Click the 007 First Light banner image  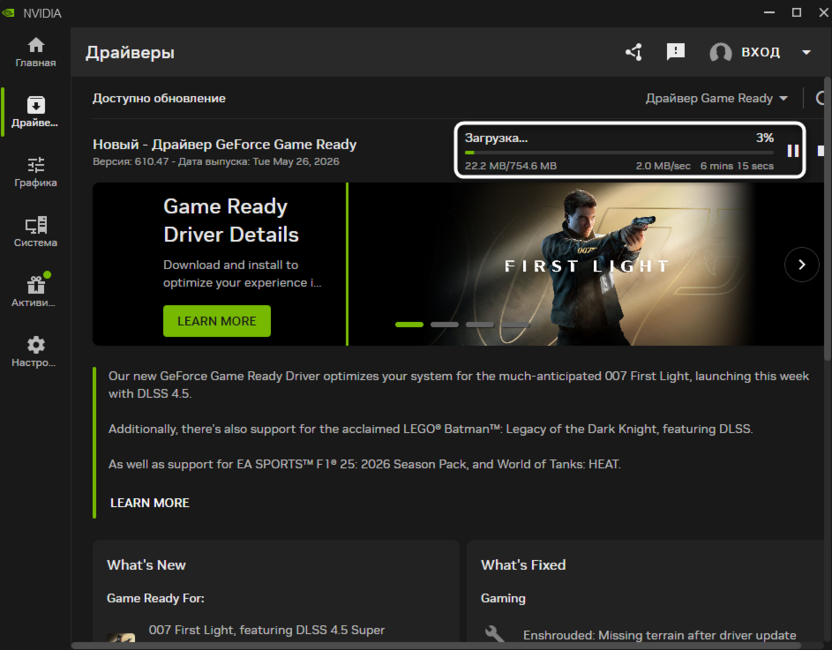click(x=586, y=264)
